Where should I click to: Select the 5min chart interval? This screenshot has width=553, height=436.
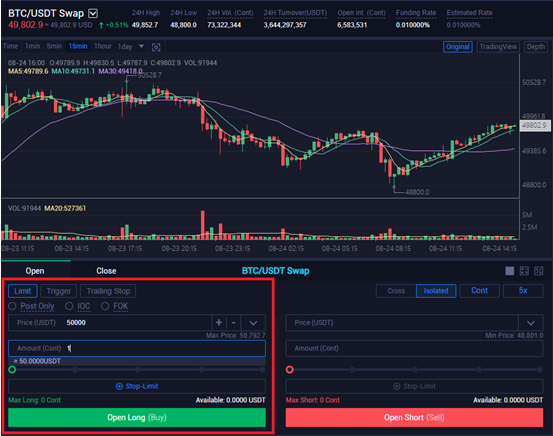pyautogui.click(x=54, y=46)
